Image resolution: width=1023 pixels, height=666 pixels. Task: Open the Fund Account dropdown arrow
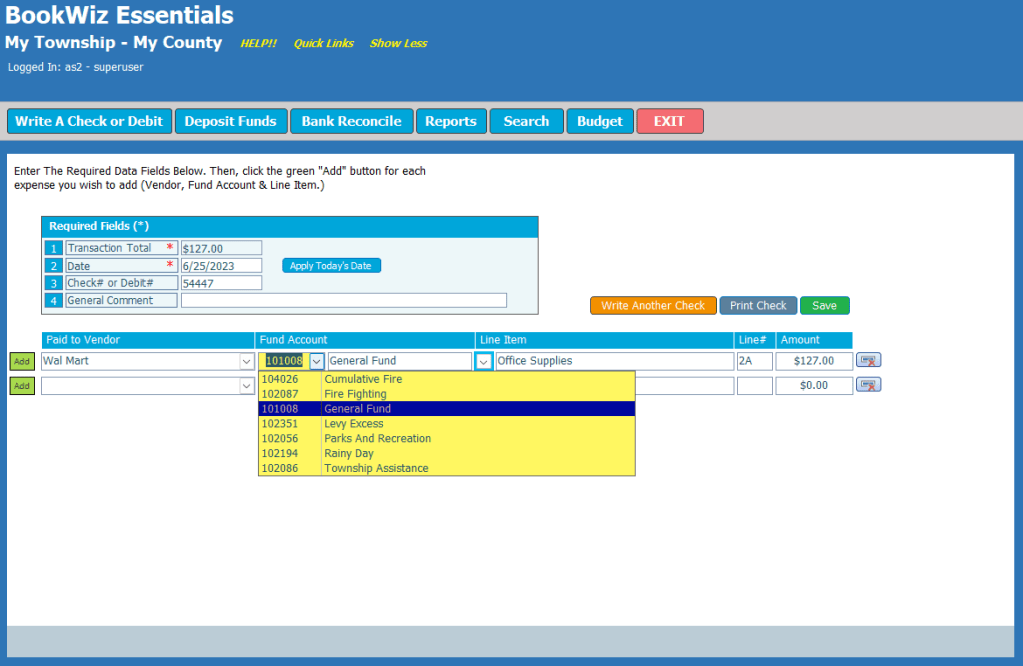click(316, 362)
